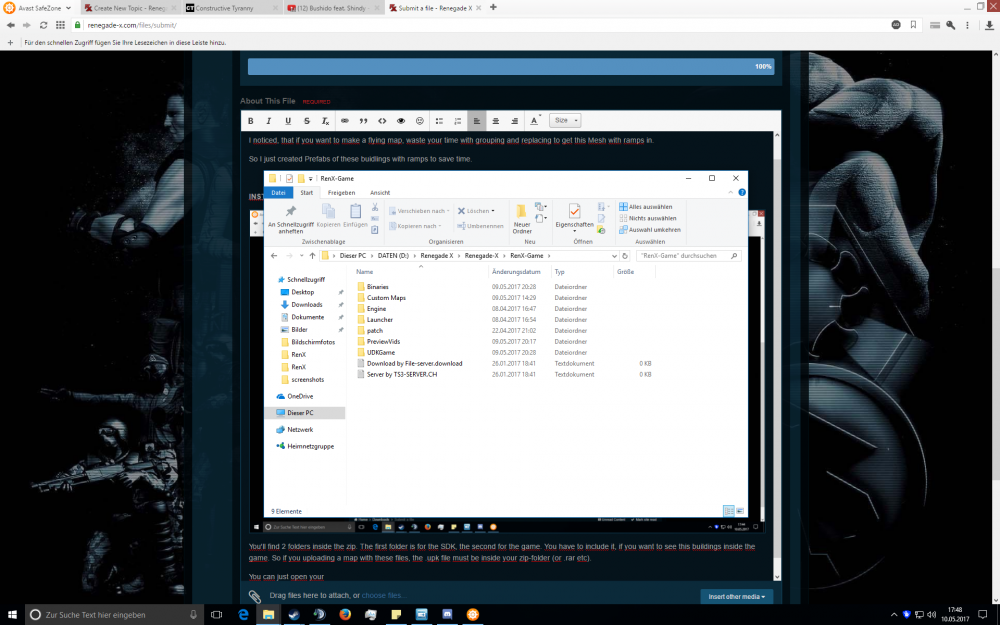
Task: Pin to Schnellzugriff in the Explorer ribbon
Action: 291,219
